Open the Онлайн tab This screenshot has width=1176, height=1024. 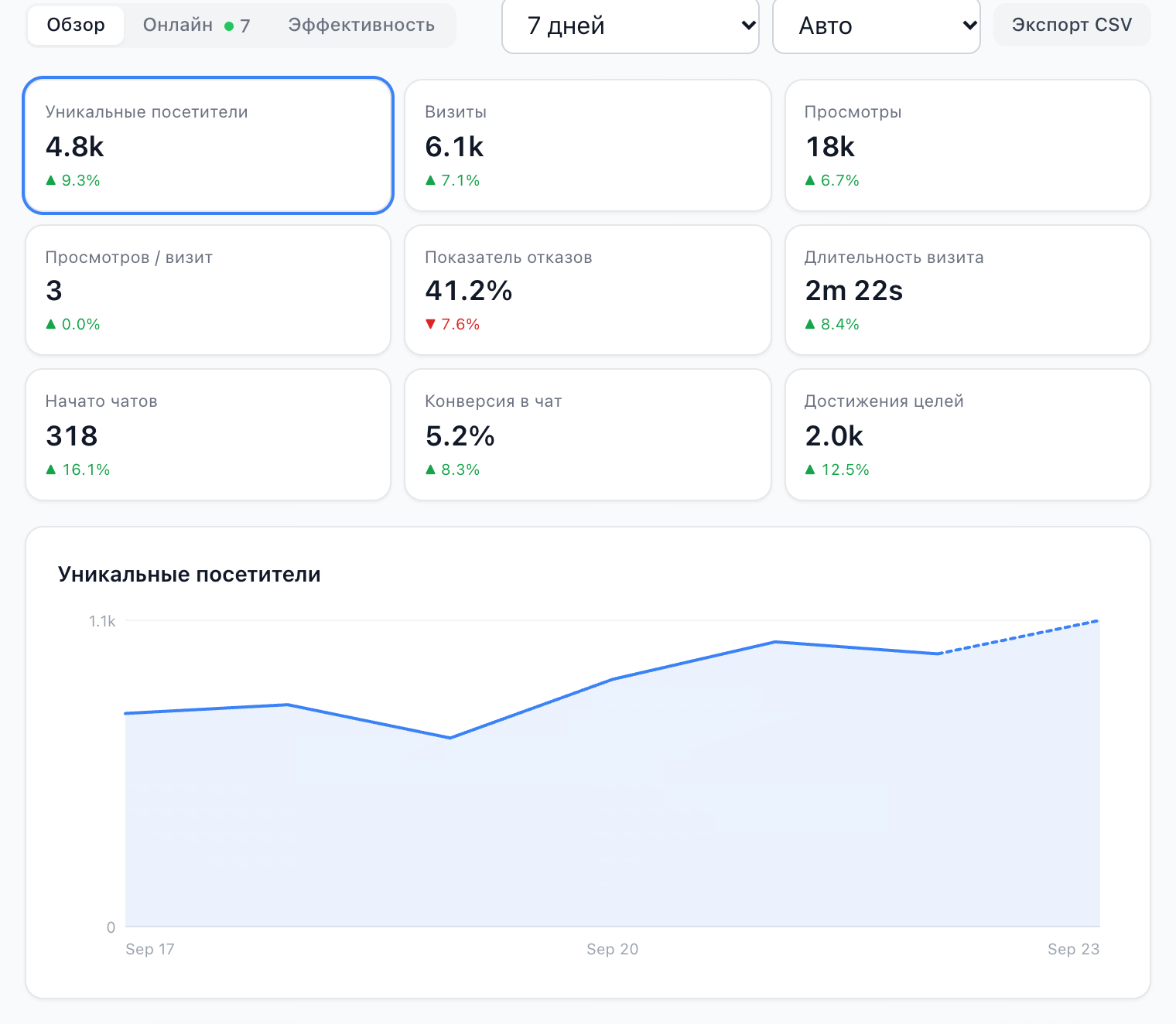coord(197,26)
